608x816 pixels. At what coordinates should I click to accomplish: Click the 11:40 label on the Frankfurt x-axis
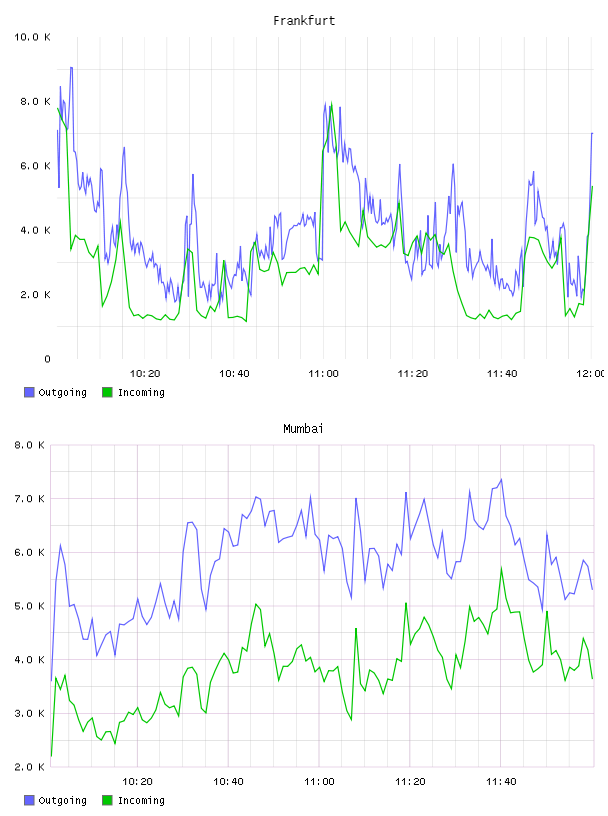point(502,374)
